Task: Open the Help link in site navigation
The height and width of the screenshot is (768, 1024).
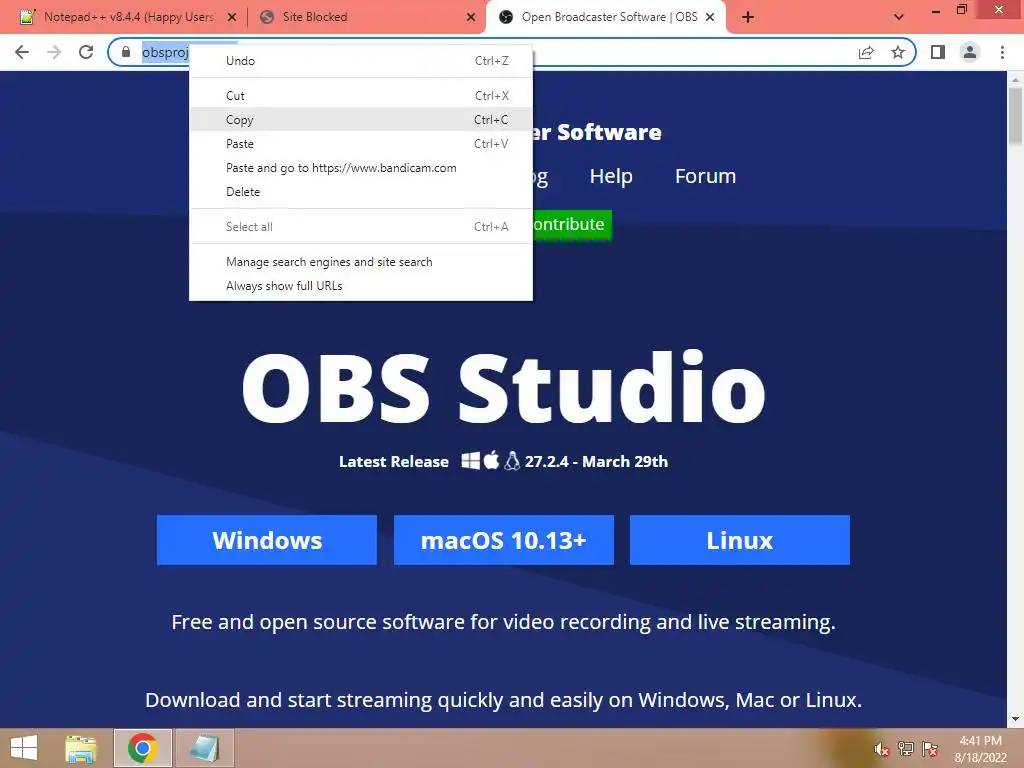Action: (x=611, y=176)
